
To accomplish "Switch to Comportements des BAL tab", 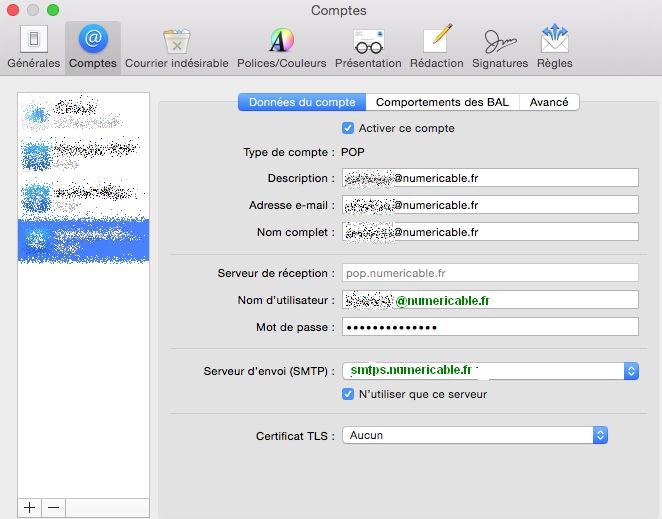I will [442, 102].
